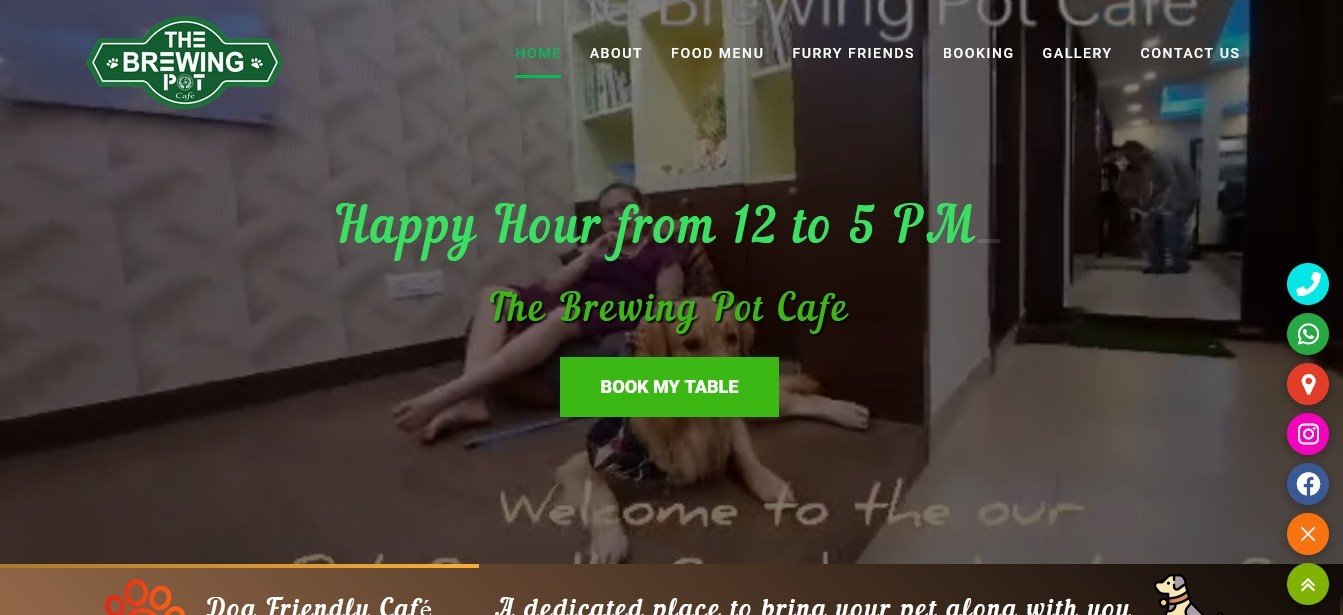The height and width of the screenshot is (615, 1343).
Task: Visit Instagram through the pink icon
Action: (x=1307, y=434)
